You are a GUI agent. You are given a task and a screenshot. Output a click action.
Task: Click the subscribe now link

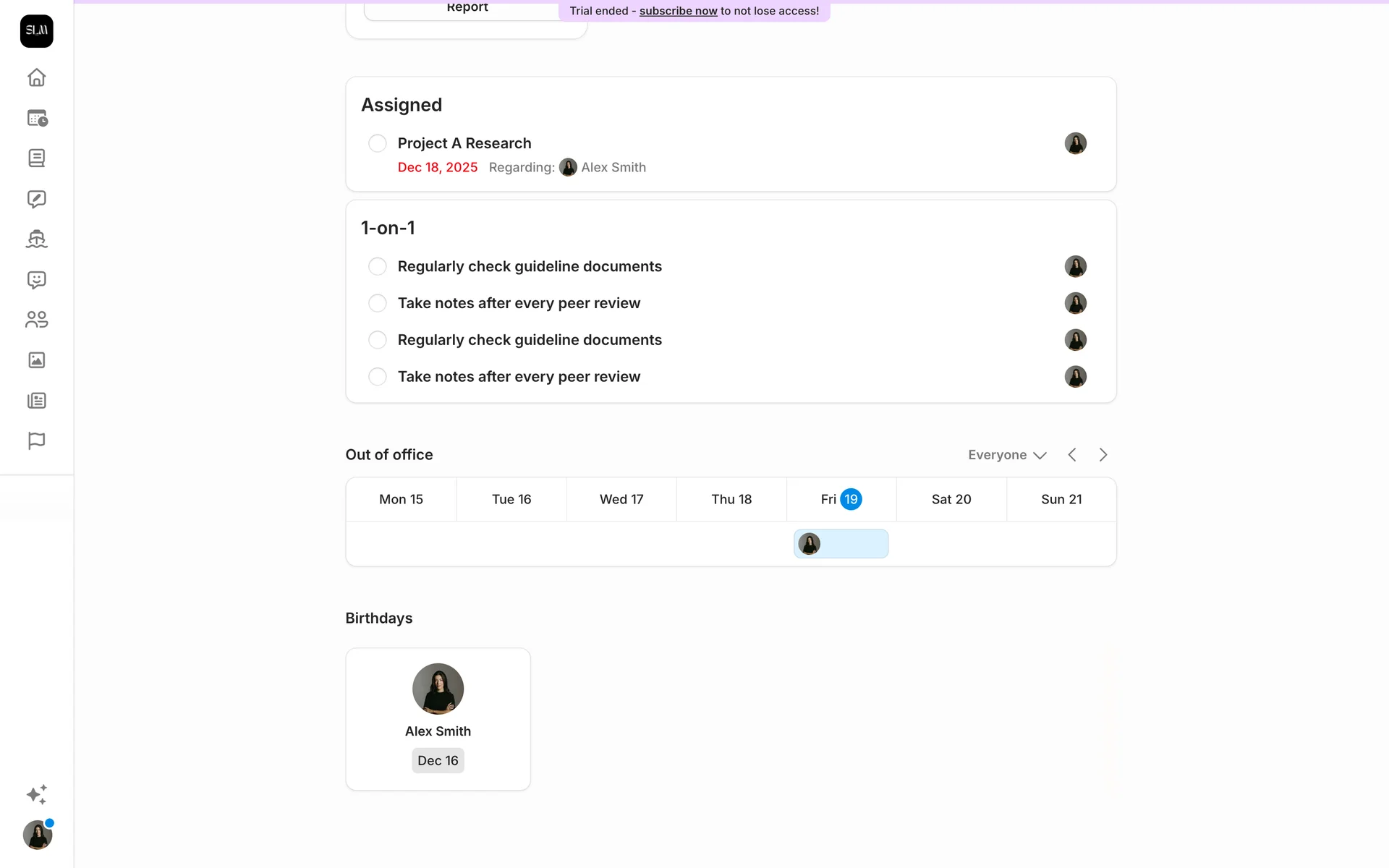coord(678,11)
